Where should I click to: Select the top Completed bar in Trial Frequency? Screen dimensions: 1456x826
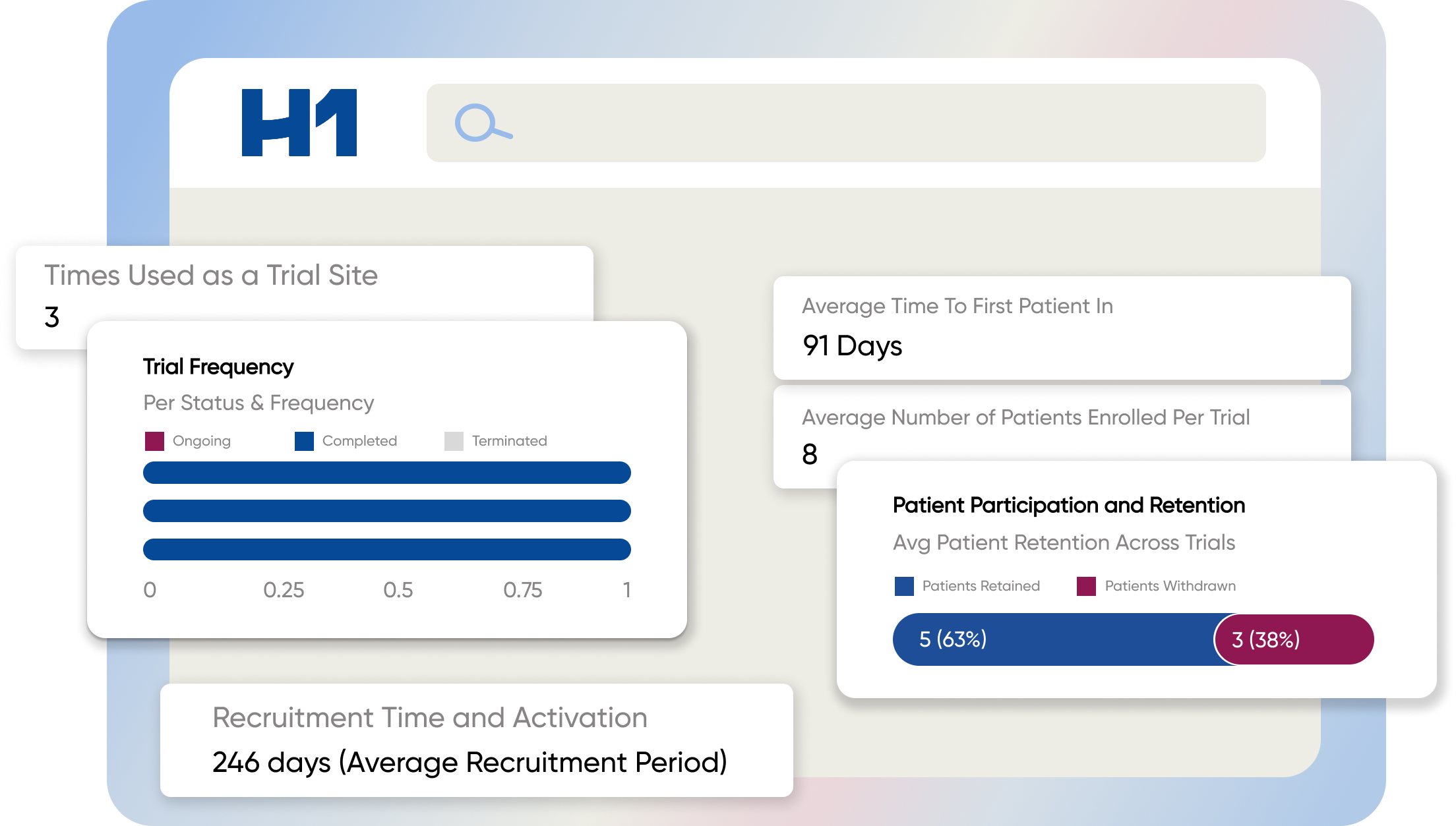coord(387,473)
